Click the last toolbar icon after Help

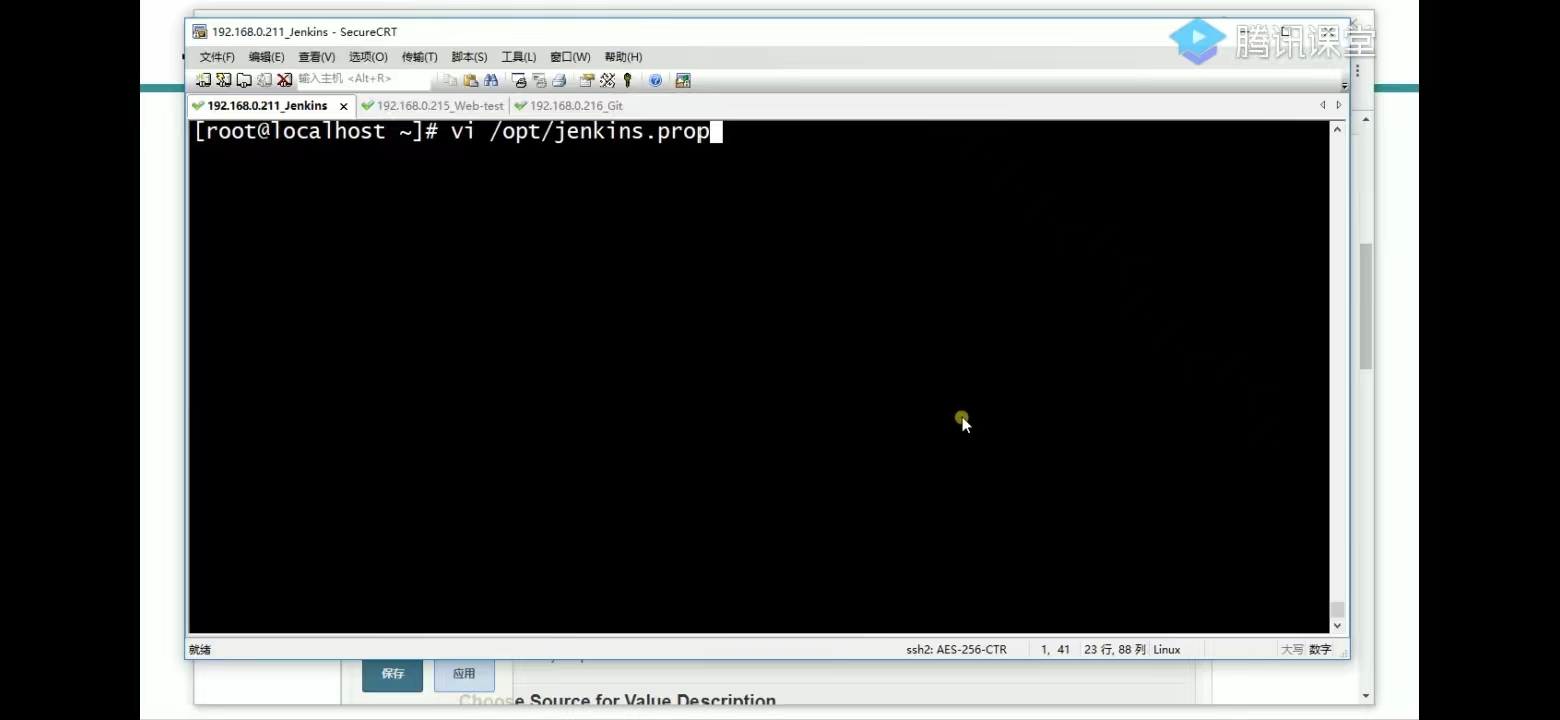pyautogui.click(x=683, y=80)
